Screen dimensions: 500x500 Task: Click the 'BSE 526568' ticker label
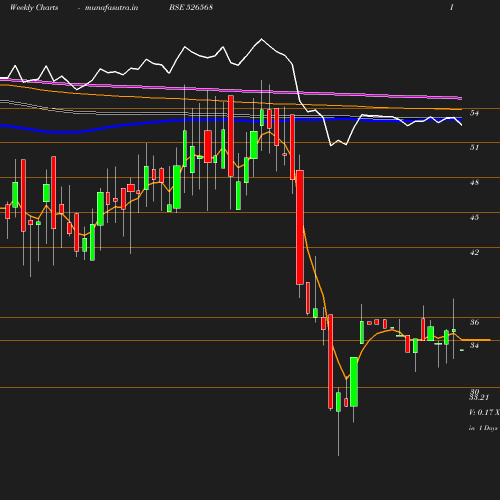click(191, 7)
